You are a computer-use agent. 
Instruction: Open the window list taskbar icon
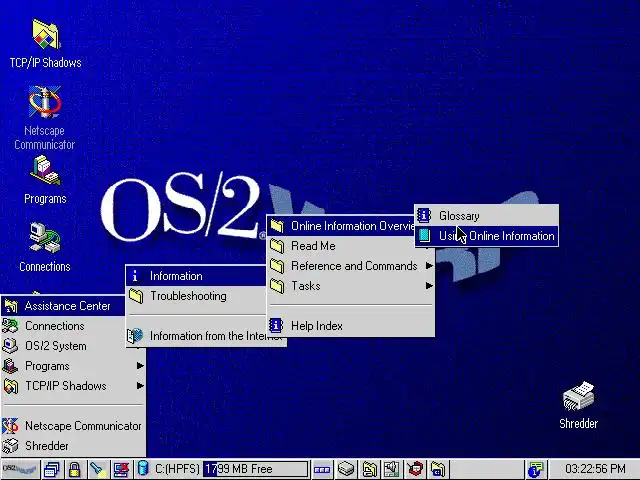pyautogui.click(x=52, y=469)
